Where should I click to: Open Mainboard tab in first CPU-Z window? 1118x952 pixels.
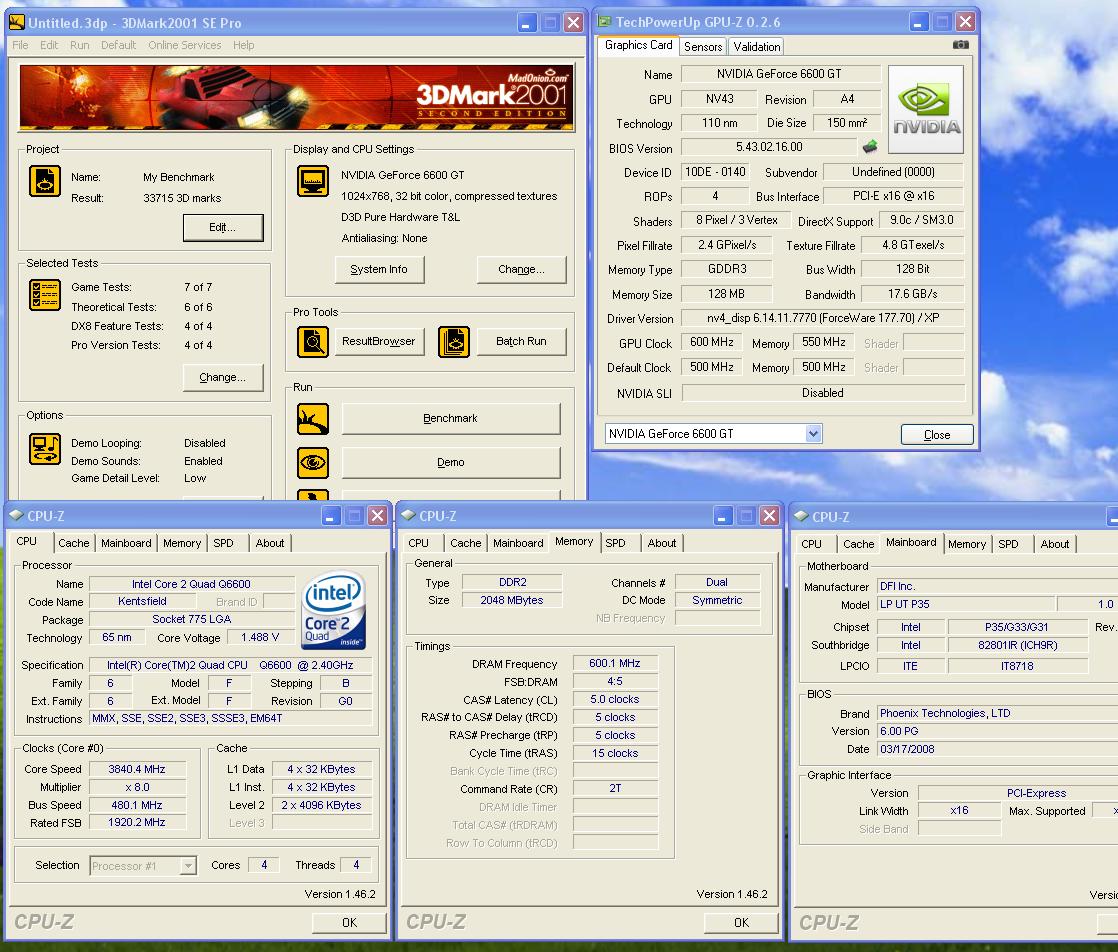pos(126,543)
